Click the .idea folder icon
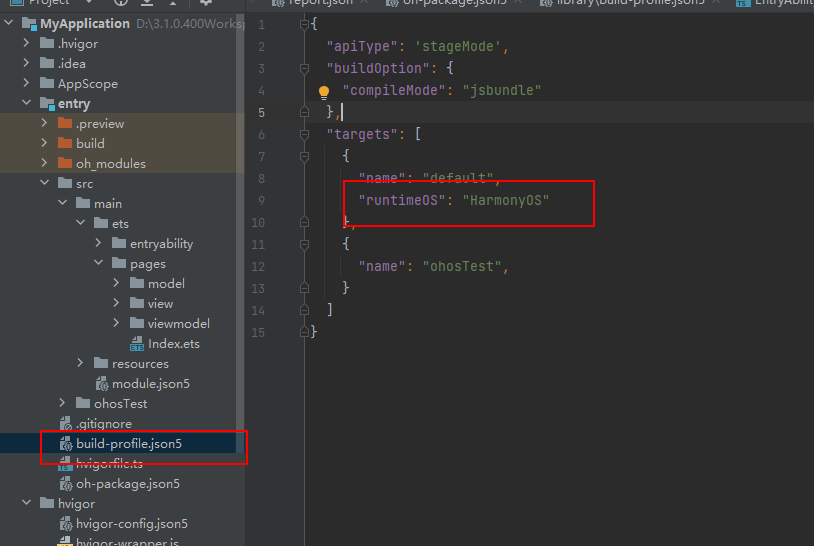 [47, 63]
